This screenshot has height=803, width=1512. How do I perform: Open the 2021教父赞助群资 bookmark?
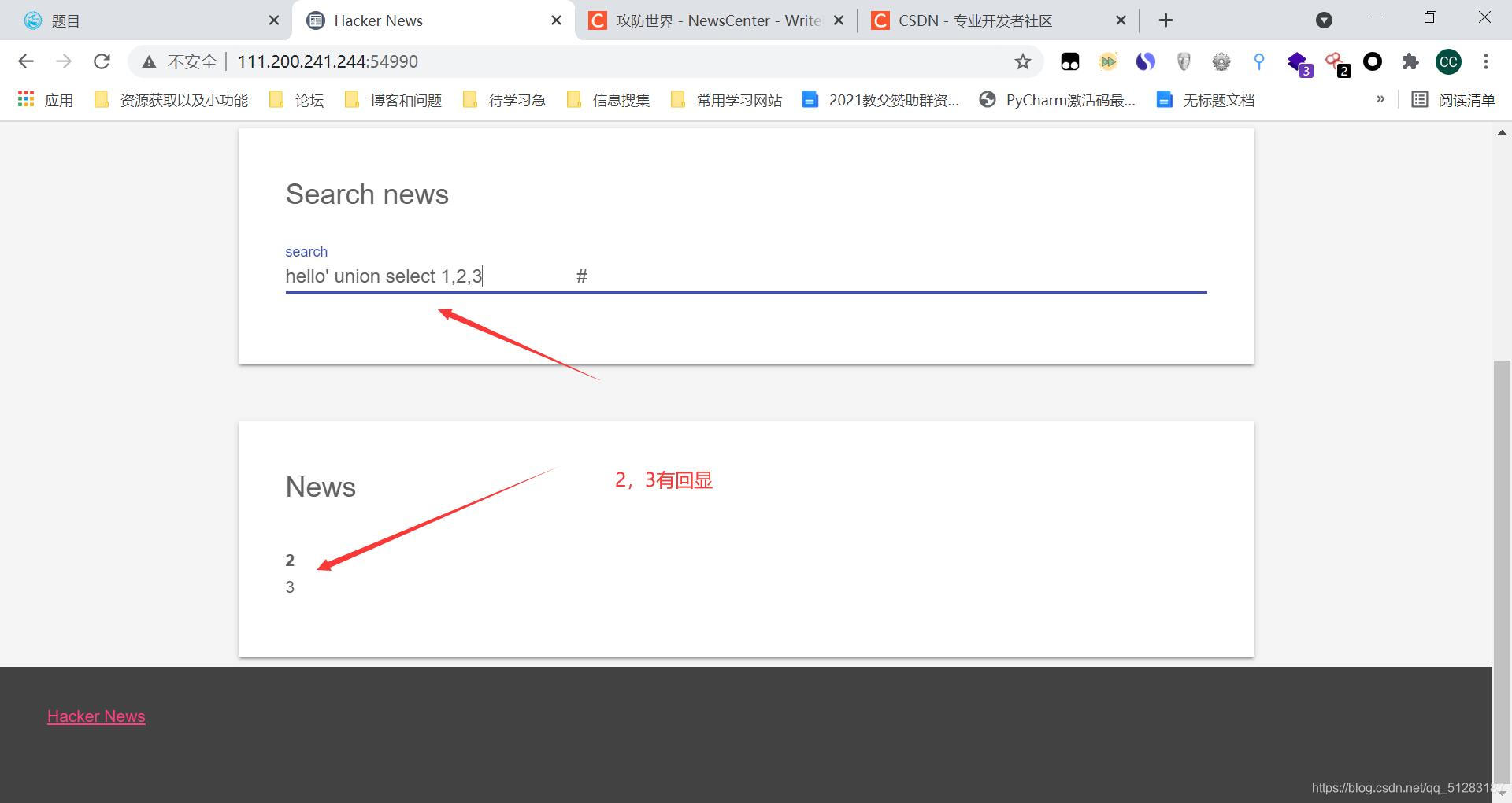click(880, 100)
